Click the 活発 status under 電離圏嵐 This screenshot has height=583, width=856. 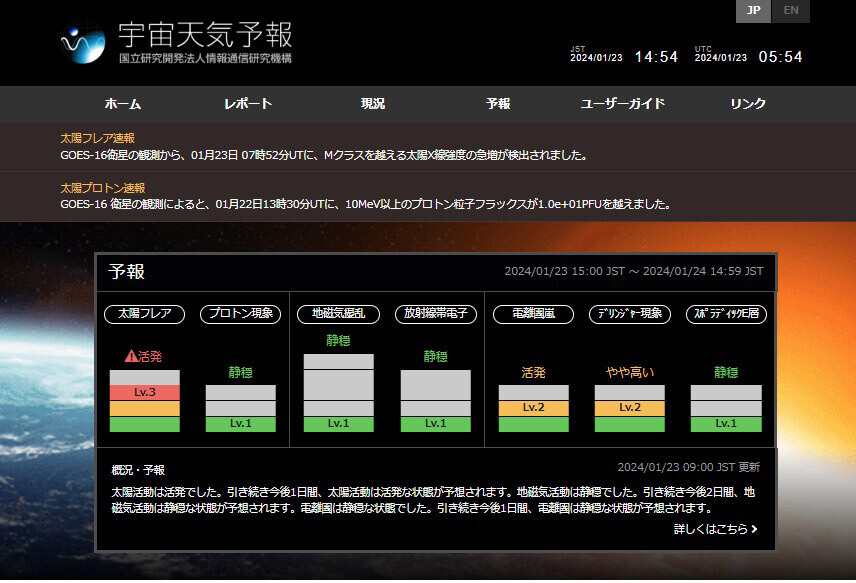coord(533,373)
